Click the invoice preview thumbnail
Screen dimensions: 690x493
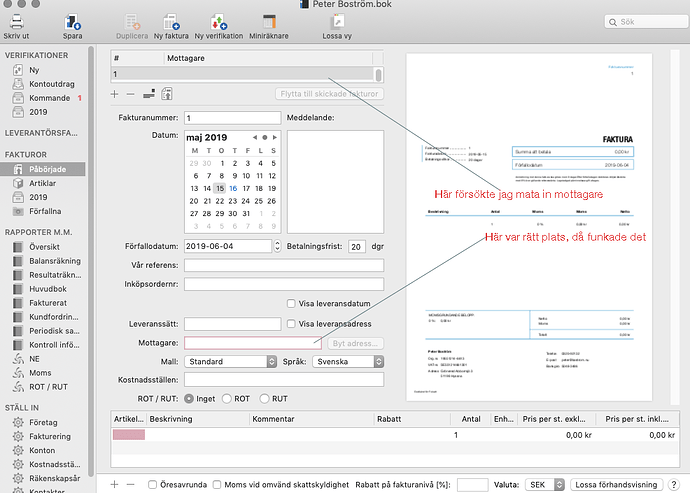[529, 227]
